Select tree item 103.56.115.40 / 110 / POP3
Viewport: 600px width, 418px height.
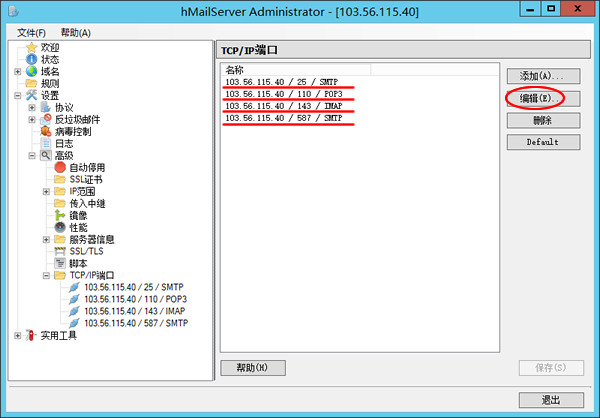point(135,299)
